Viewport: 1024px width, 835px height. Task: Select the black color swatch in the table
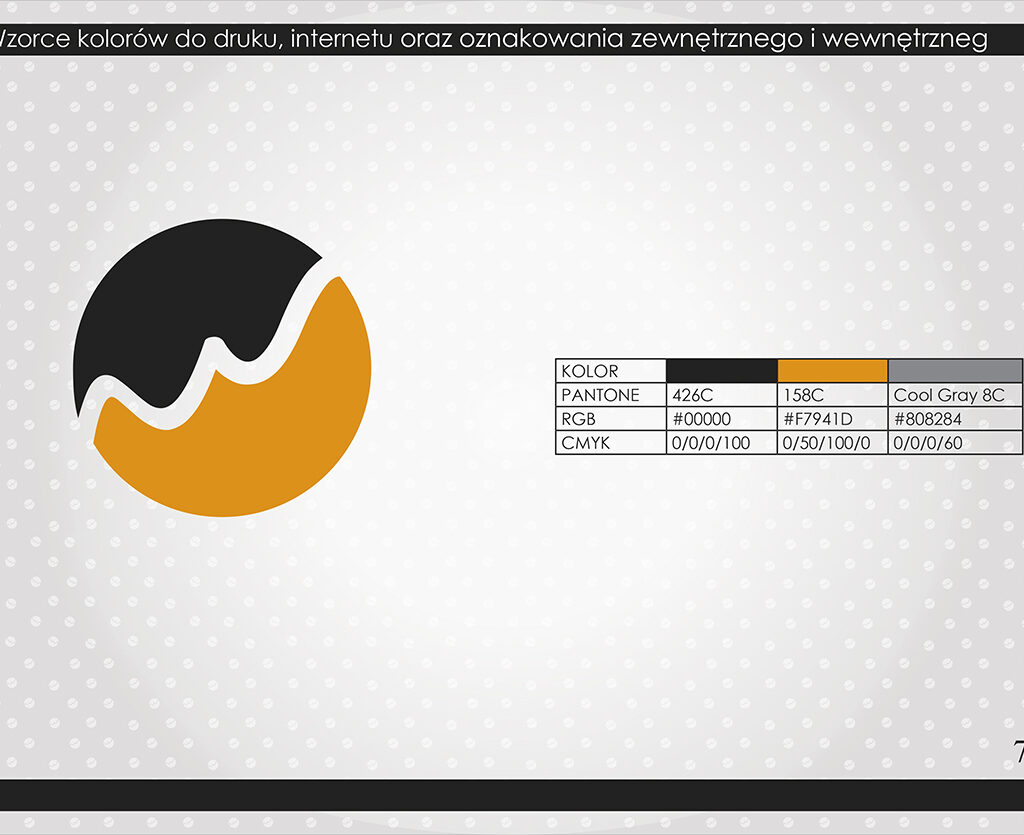[721, 371]
